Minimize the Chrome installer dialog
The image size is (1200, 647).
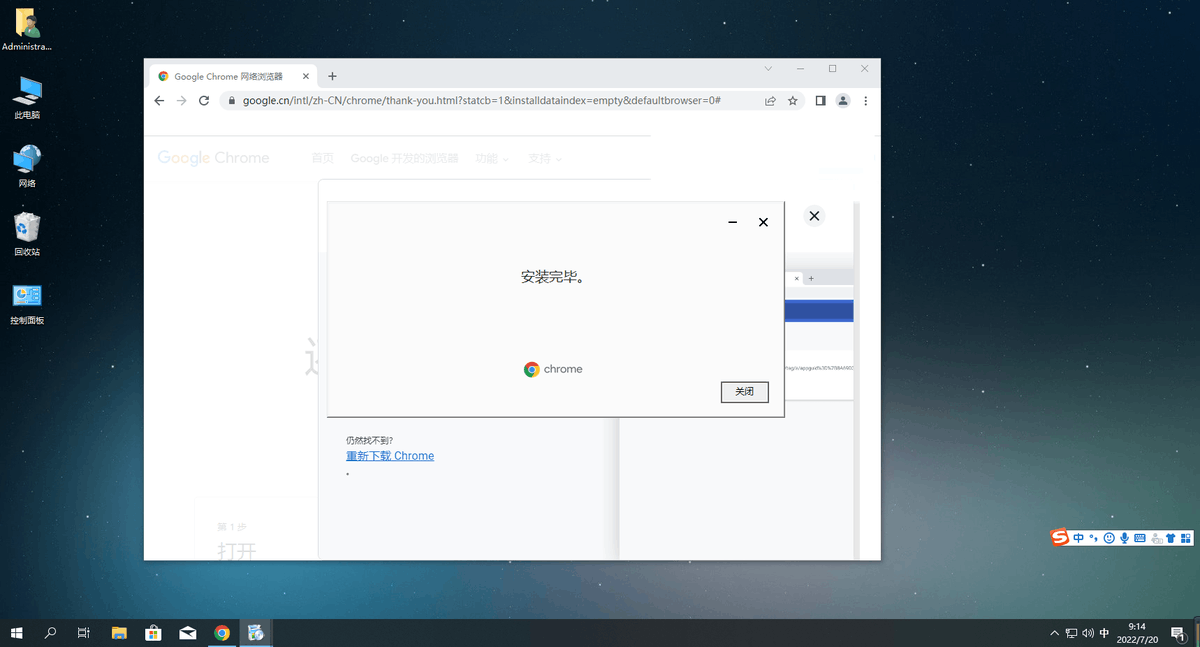[x=733, y=222]
